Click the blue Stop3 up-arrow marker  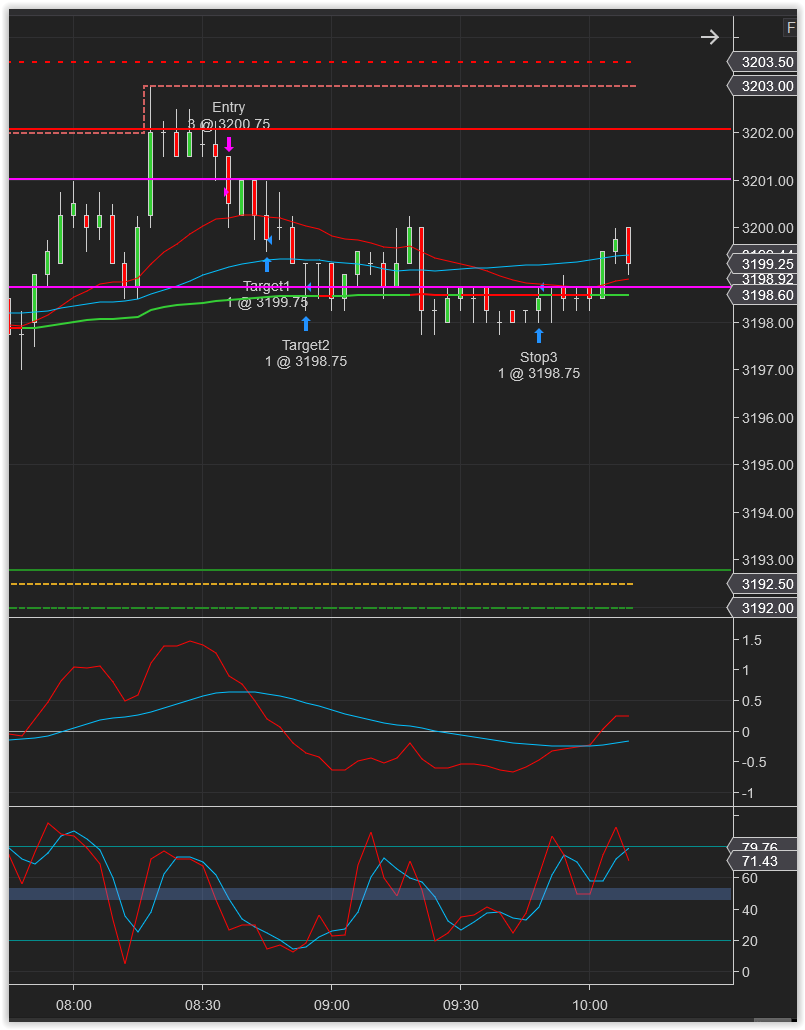point(539,336)
